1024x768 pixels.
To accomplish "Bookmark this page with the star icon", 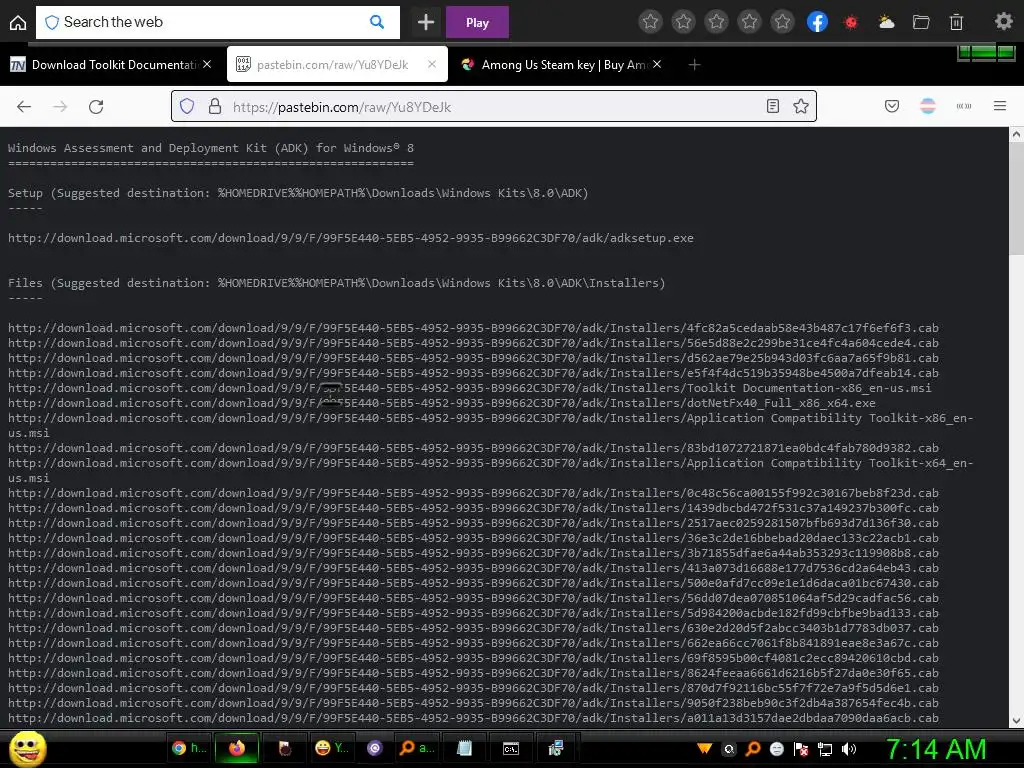I will click(801, 106).
